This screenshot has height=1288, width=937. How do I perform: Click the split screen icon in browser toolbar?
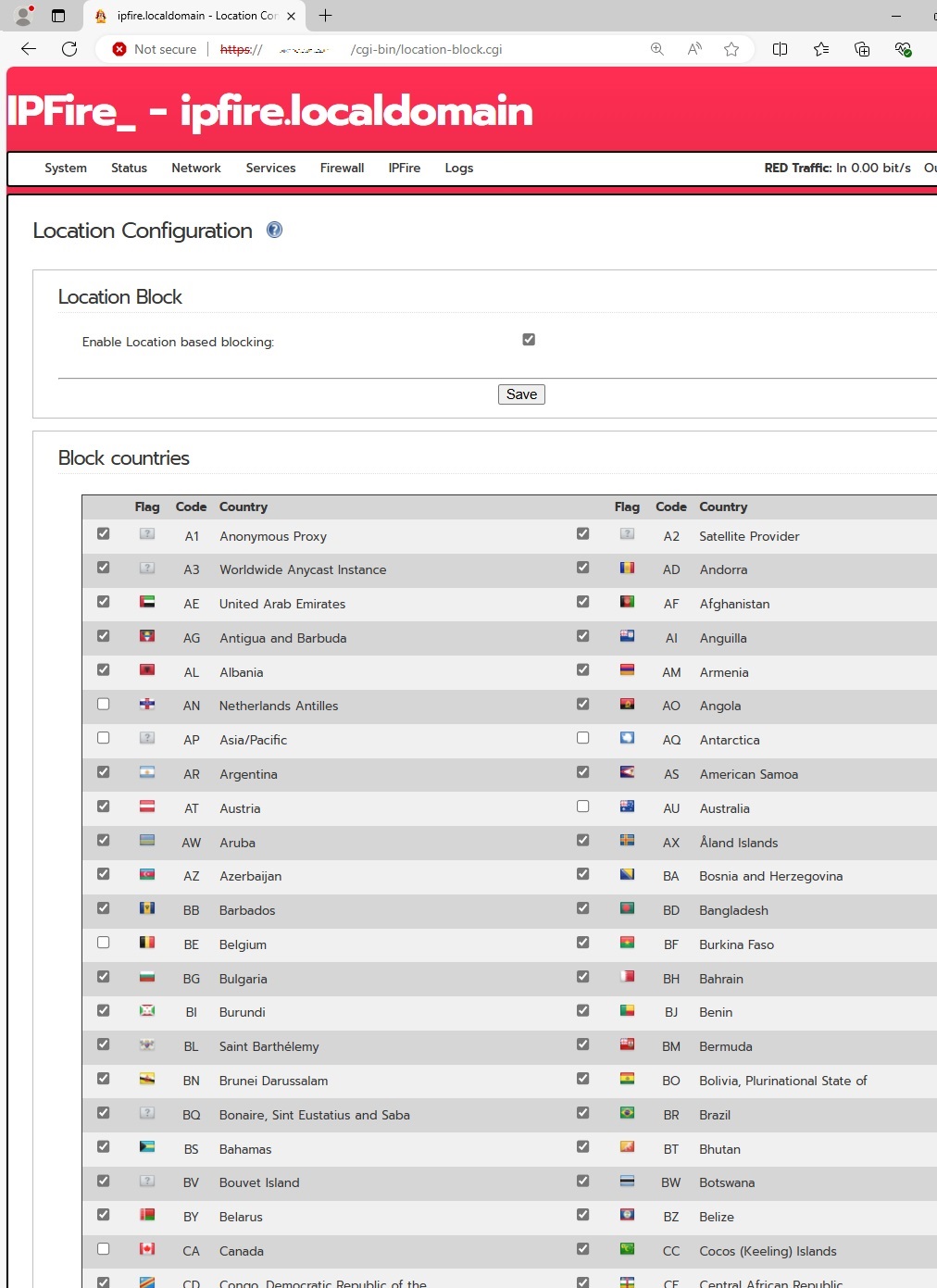point(780,49)
